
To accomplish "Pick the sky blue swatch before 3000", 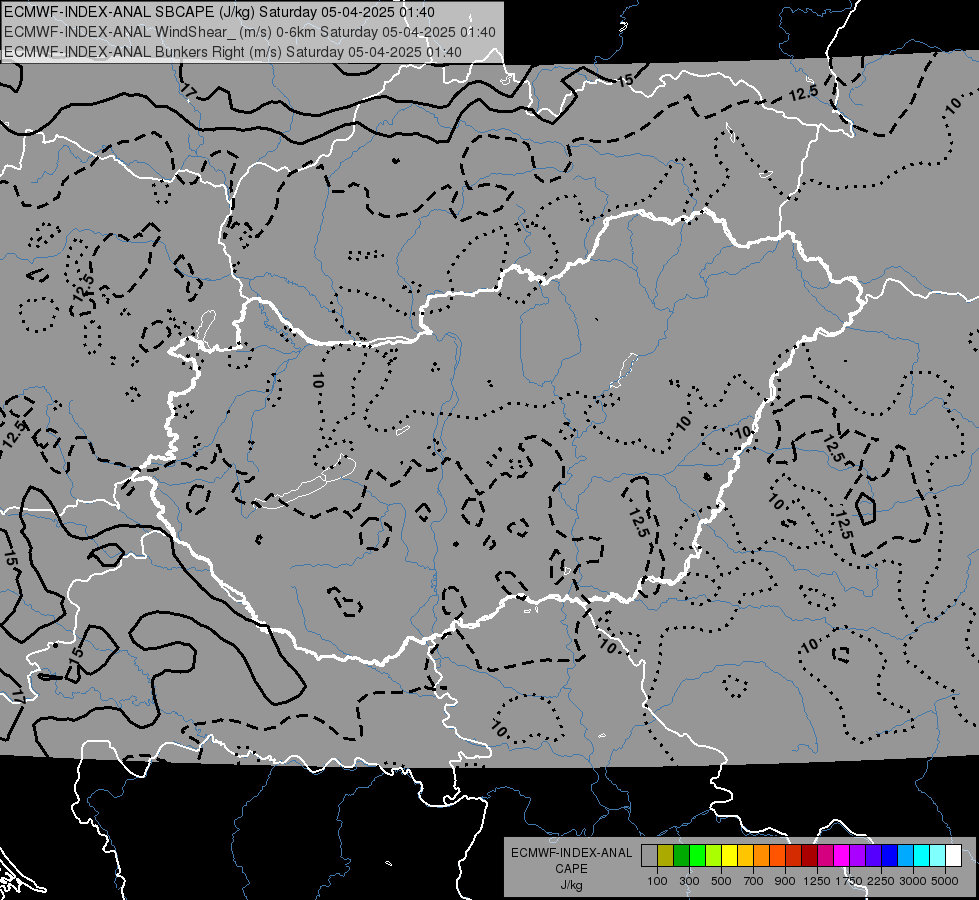I will [905, 856].
